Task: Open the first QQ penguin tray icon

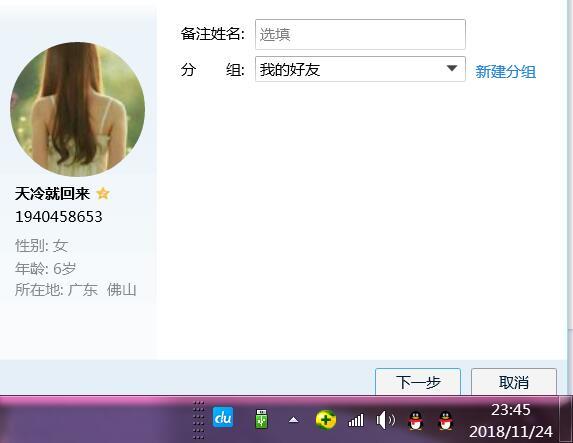Action: (x=415, y=420)
